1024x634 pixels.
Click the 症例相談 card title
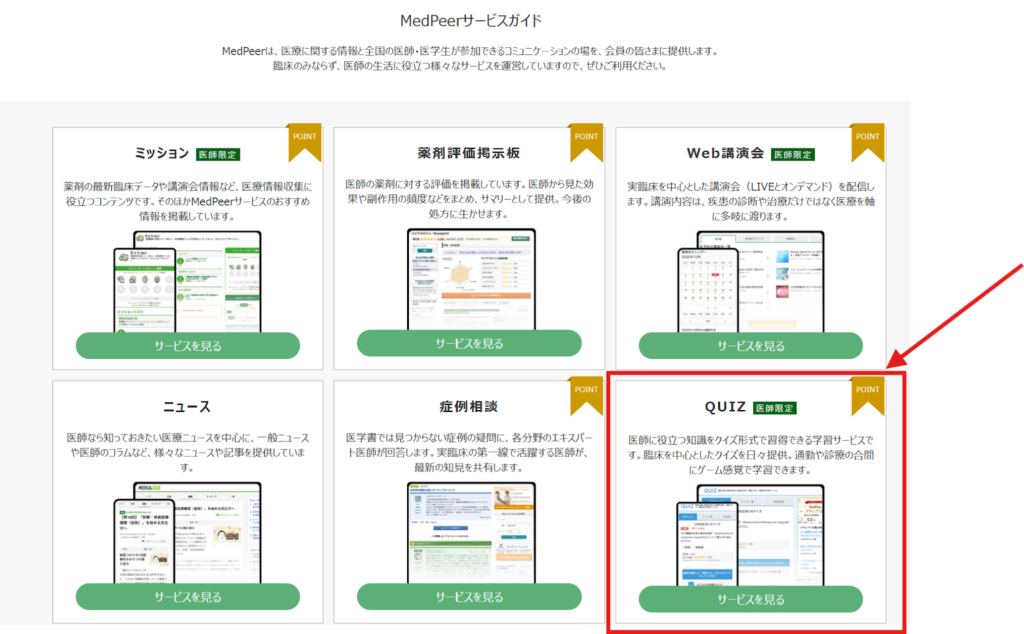click(469, 407)
